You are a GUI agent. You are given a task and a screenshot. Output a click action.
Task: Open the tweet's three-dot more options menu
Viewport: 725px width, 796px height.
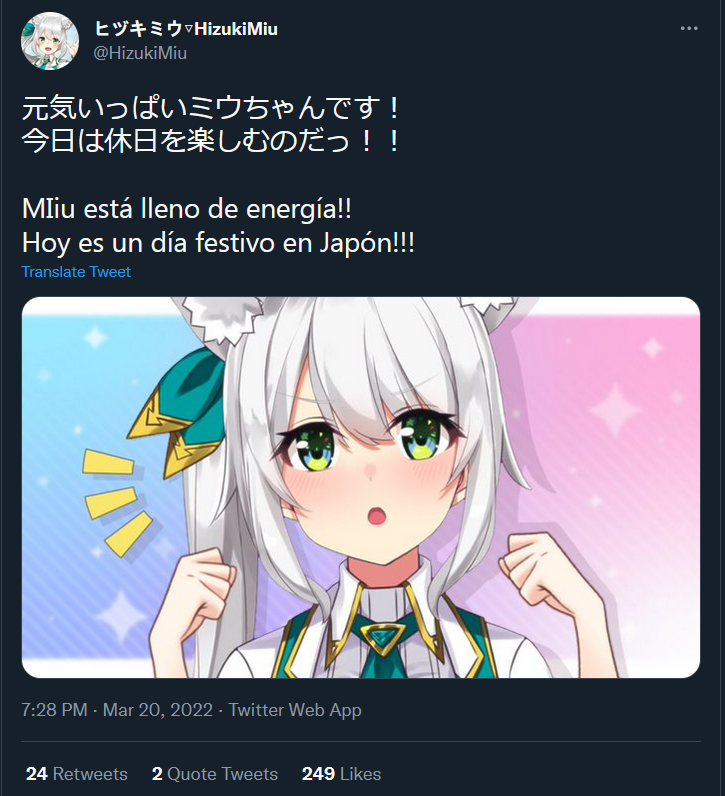[689, 28]
